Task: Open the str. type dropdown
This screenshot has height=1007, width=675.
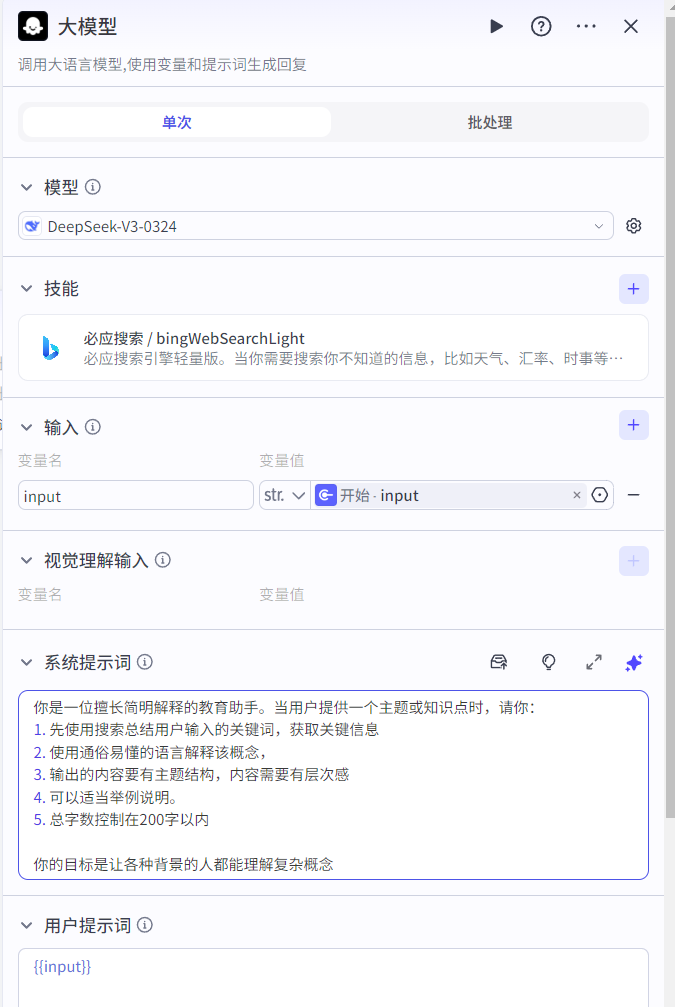Action: click(x=285, y=495)
